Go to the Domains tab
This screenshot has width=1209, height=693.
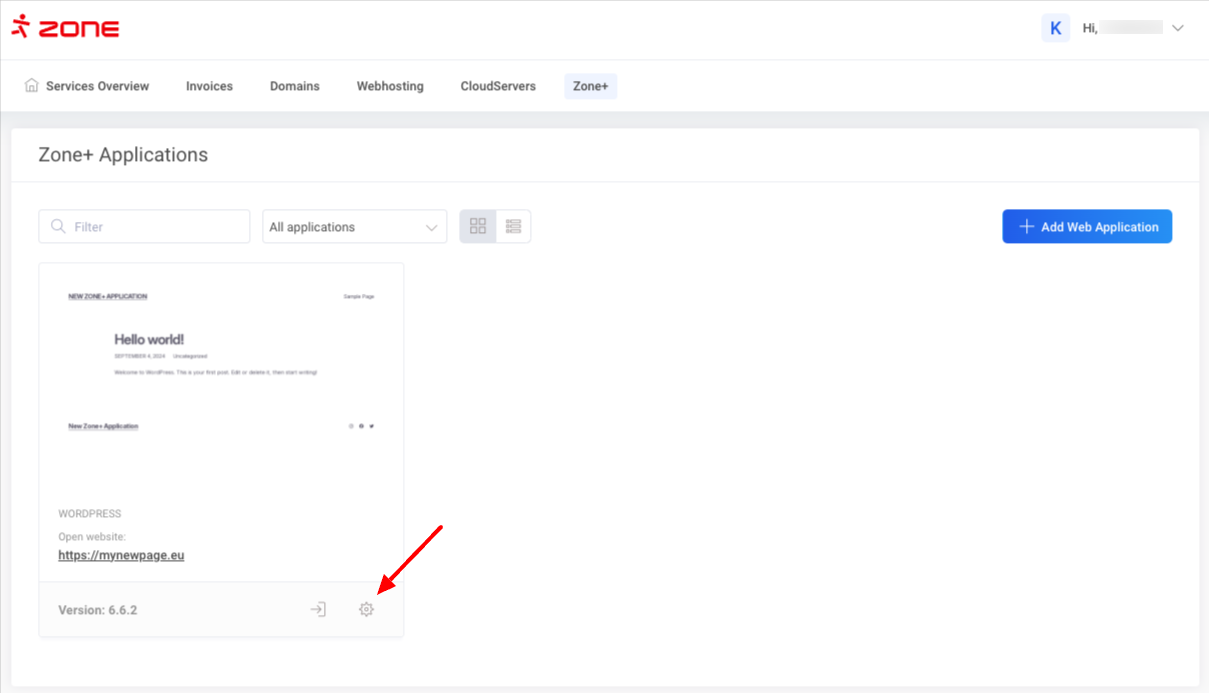click(295, 86)
